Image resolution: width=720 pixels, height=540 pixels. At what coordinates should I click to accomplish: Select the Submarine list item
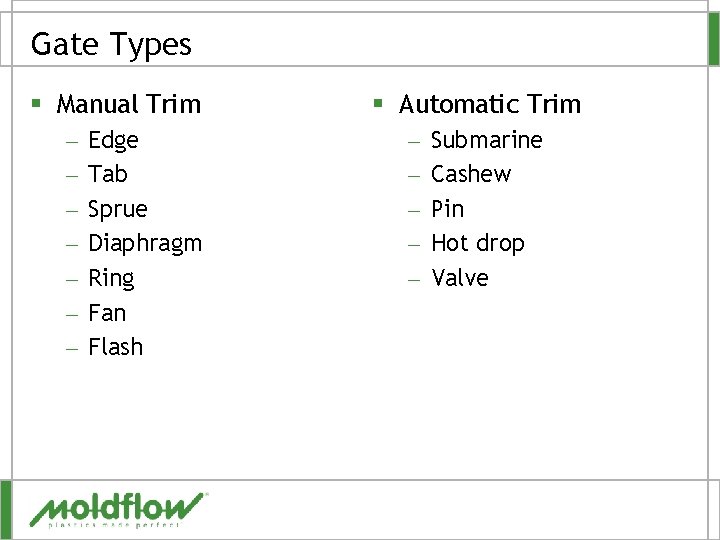coord(487,140)
